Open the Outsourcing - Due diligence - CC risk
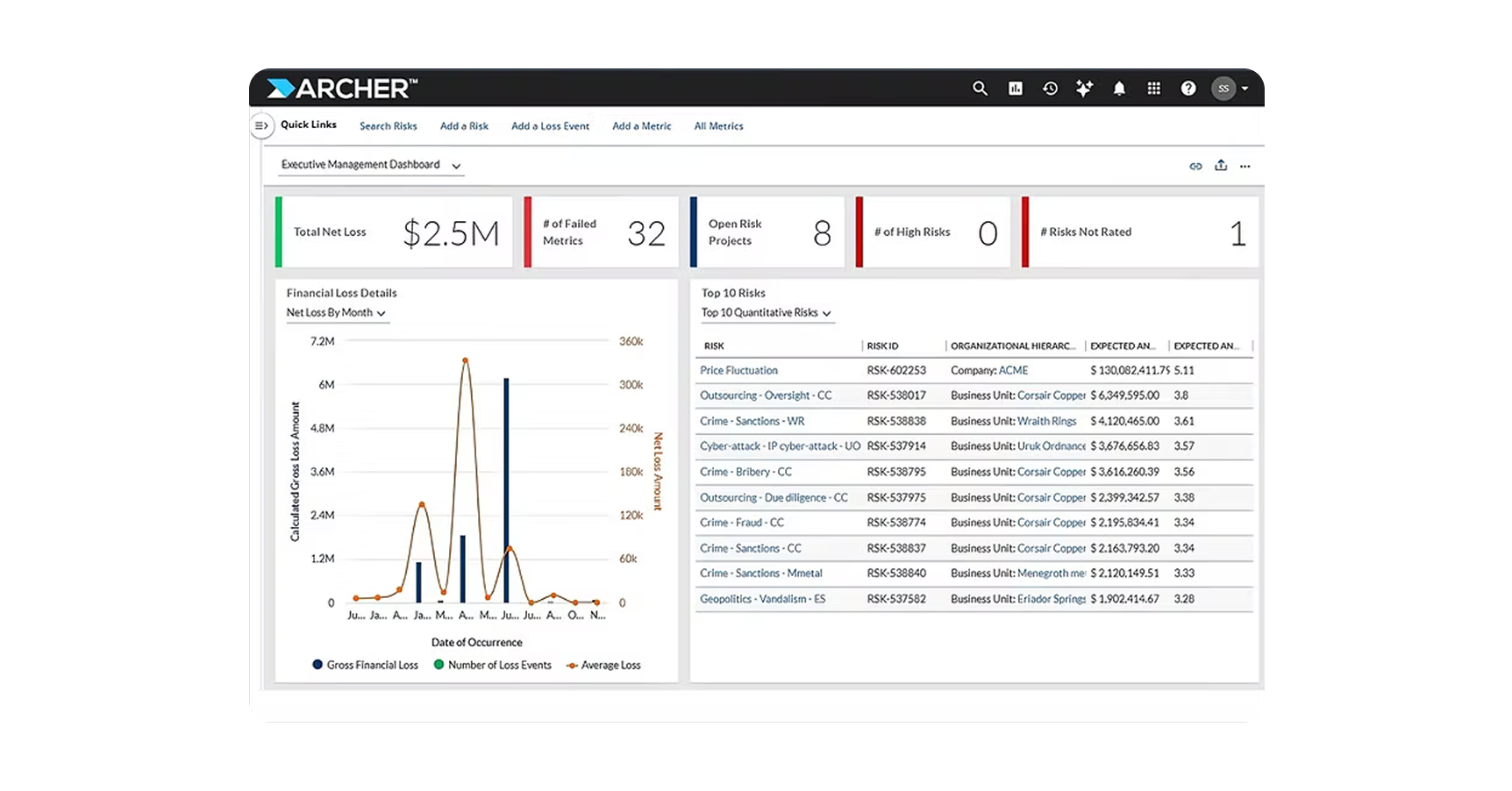This screenshot has height=791, width=1512. pos(774,498)
